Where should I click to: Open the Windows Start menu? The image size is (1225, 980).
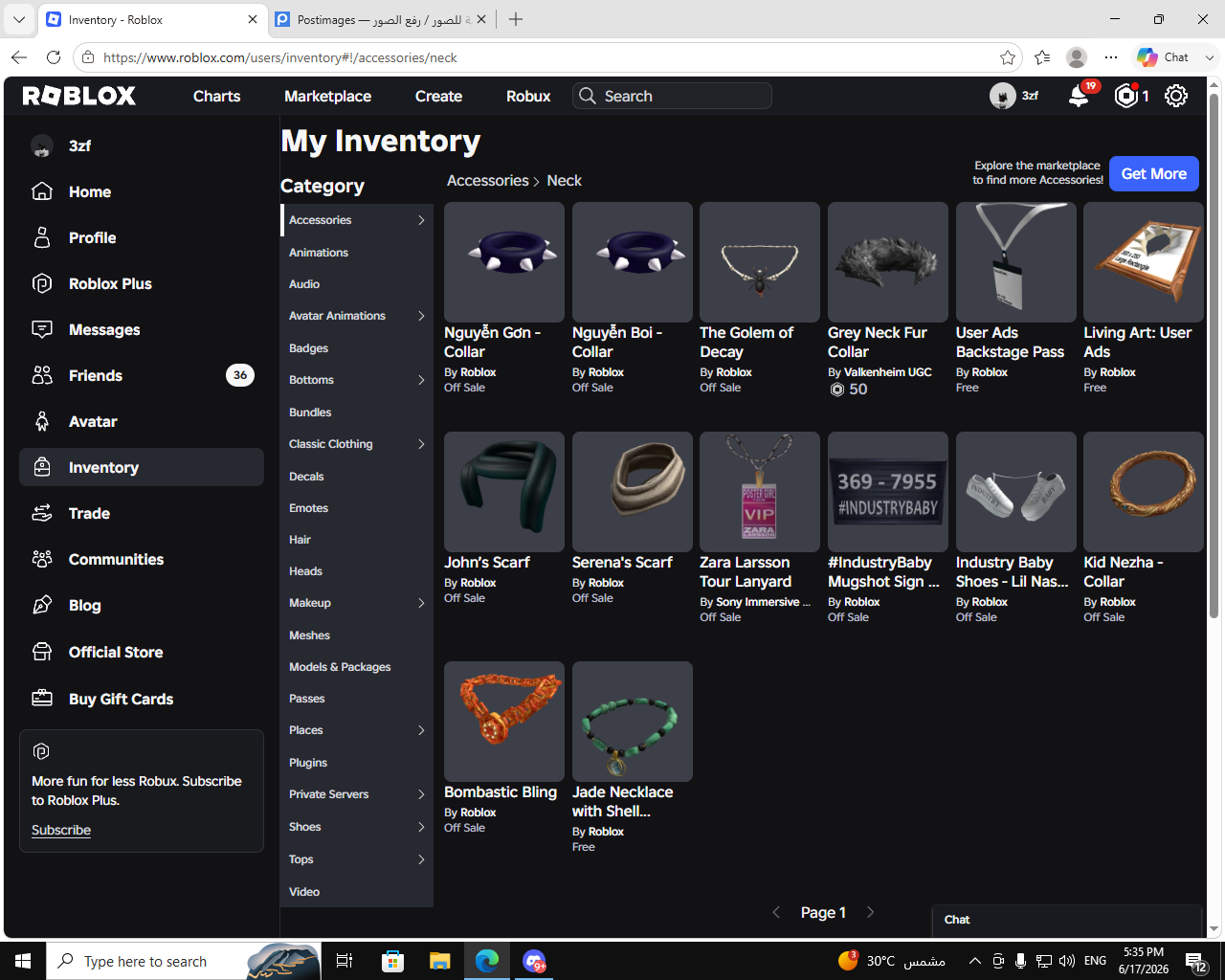point(23,961)
